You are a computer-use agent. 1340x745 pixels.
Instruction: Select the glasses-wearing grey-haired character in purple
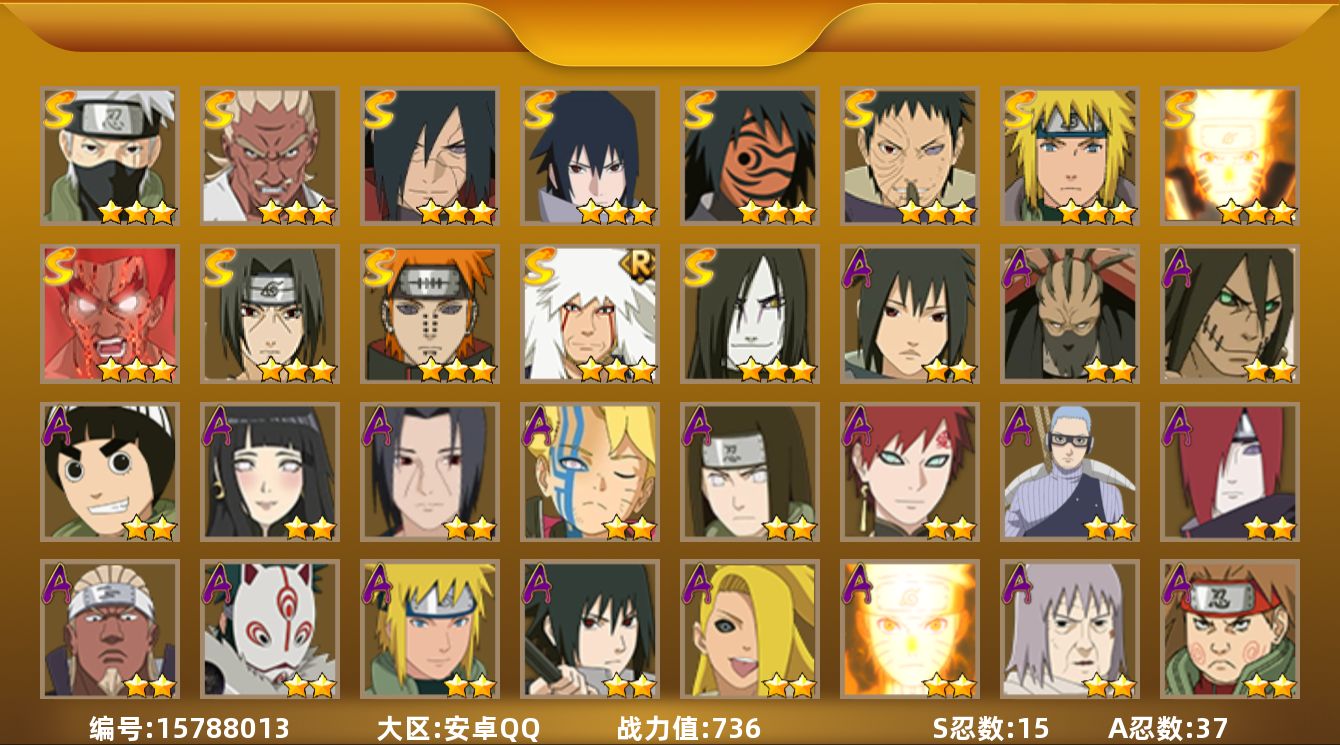[x=1070, y=472]
